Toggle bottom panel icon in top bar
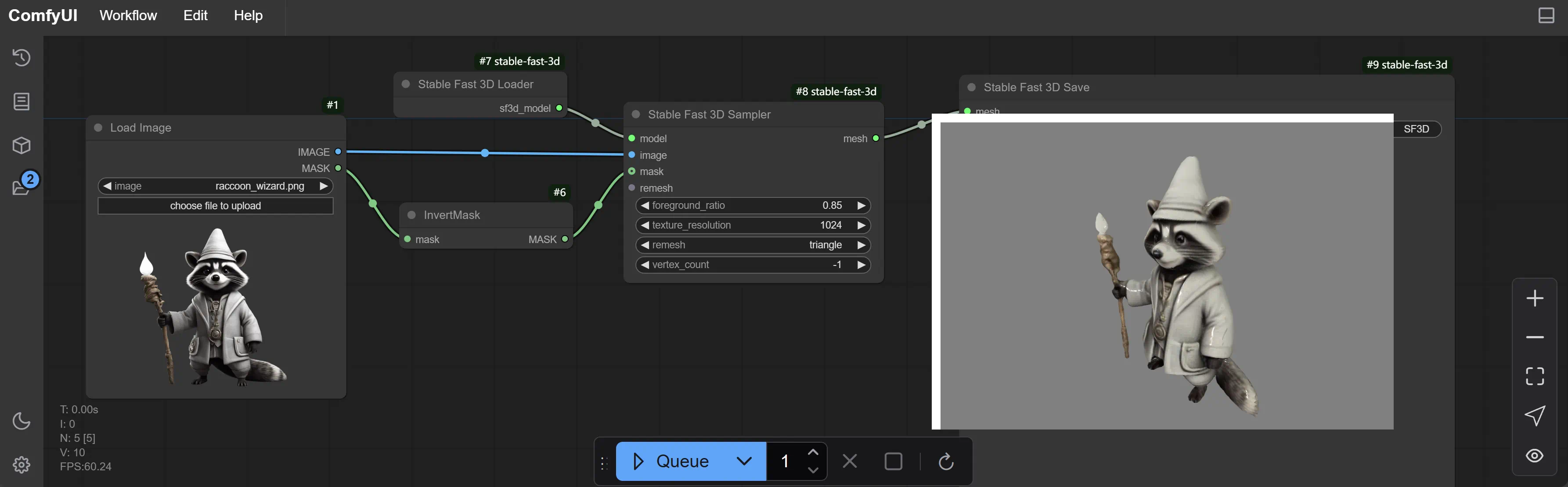 click(x=1546, y=15)
